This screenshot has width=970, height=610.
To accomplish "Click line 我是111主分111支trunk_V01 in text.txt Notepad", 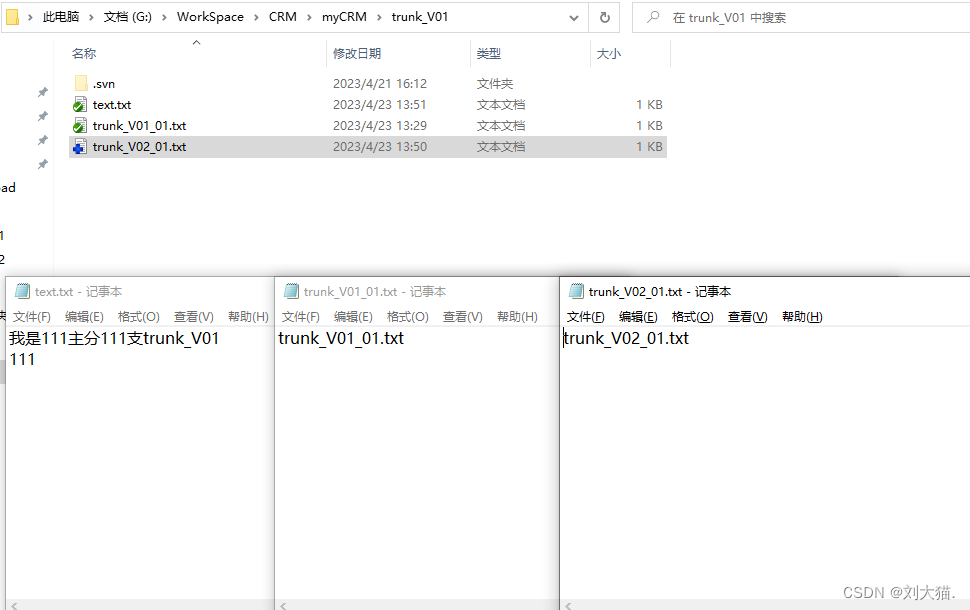I will click(114, 338).
